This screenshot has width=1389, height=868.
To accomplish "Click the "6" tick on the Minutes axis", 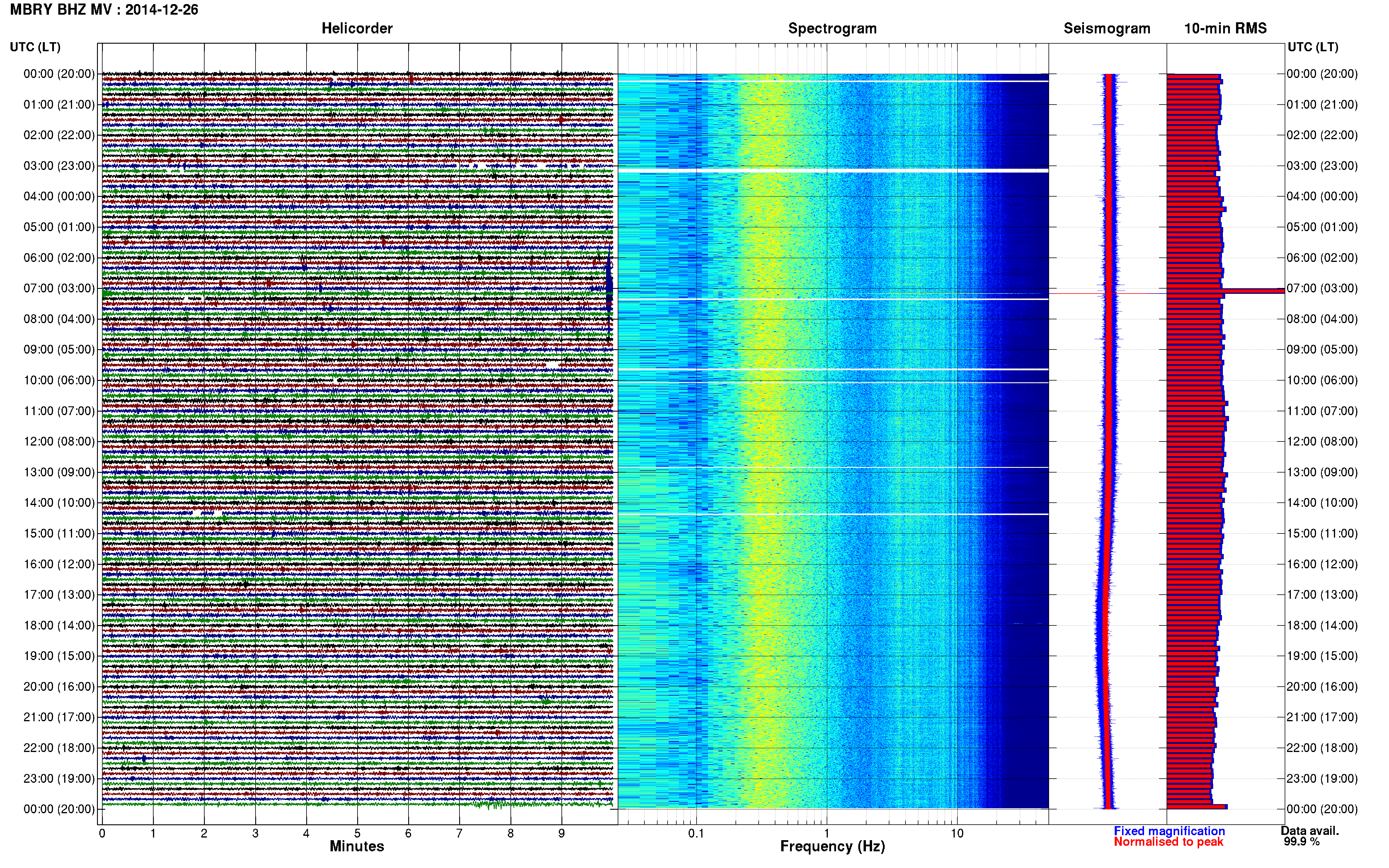I will tap(408, 833).
